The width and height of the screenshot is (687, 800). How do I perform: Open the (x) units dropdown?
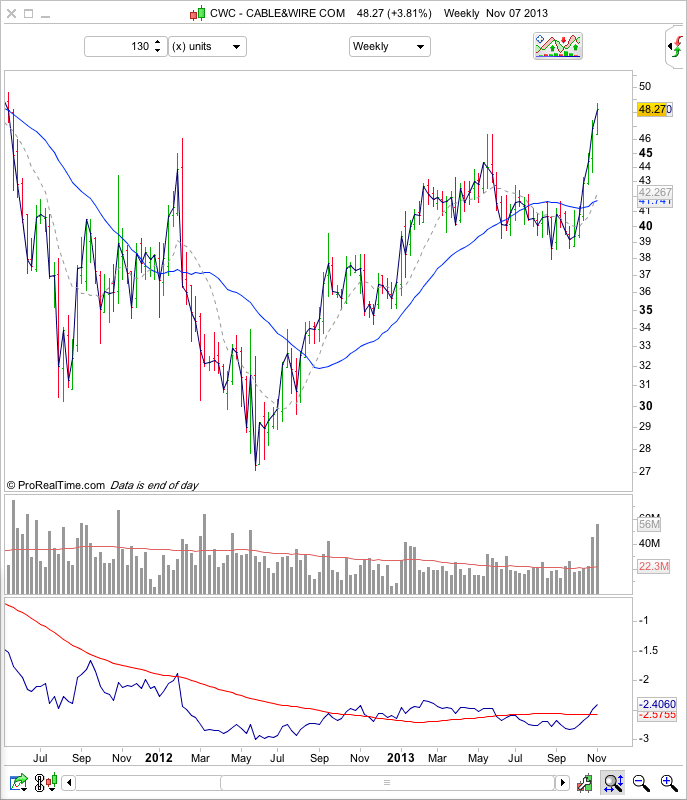pyautogui.click(x=207, y=46)
